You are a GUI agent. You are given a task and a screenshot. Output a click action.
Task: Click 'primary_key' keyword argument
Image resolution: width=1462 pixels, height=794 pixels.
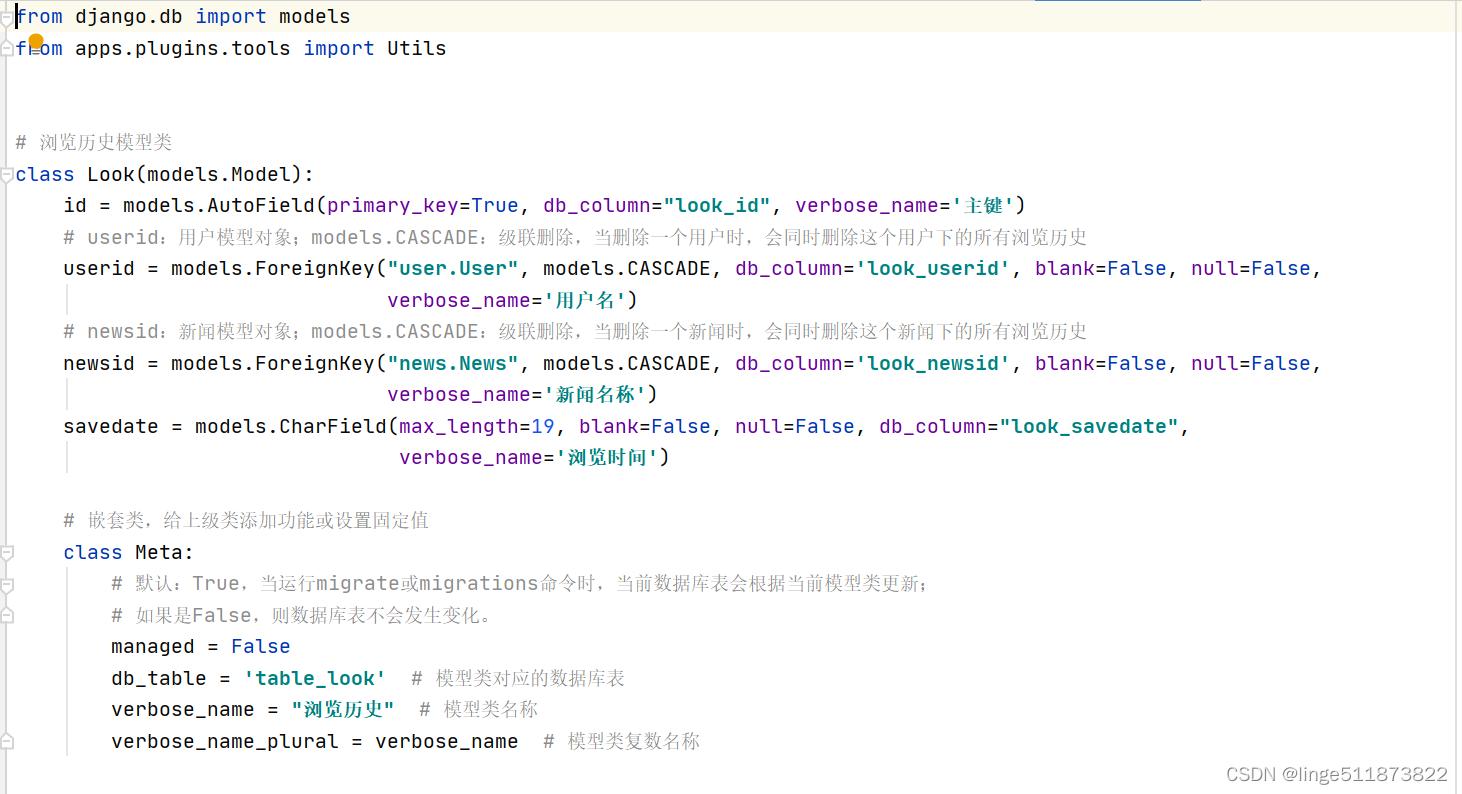[393, 205]
